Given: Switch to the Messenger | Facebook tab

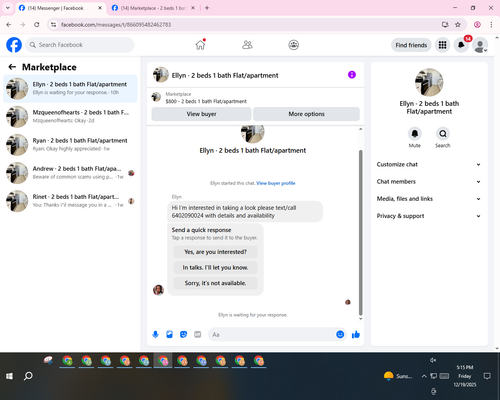Looking at the screenshot, I should 60,8.
